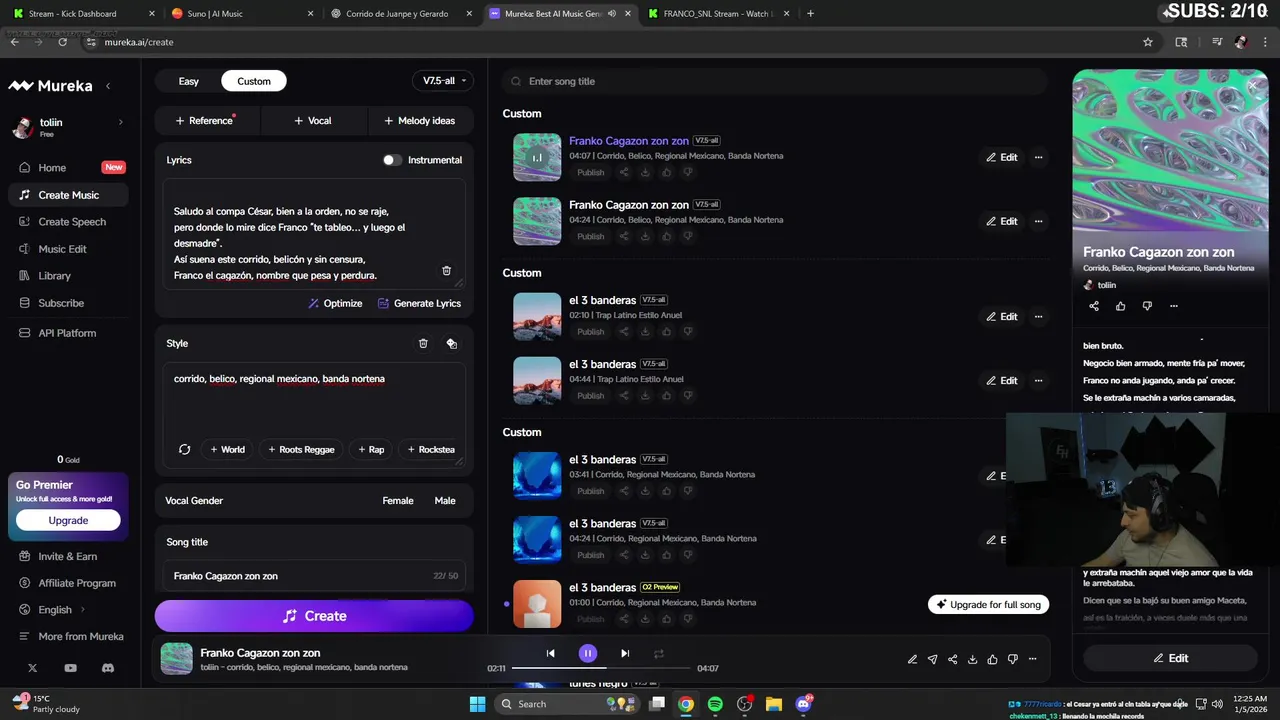
Task: Click the Upgrade premier button
Action: 68,520
